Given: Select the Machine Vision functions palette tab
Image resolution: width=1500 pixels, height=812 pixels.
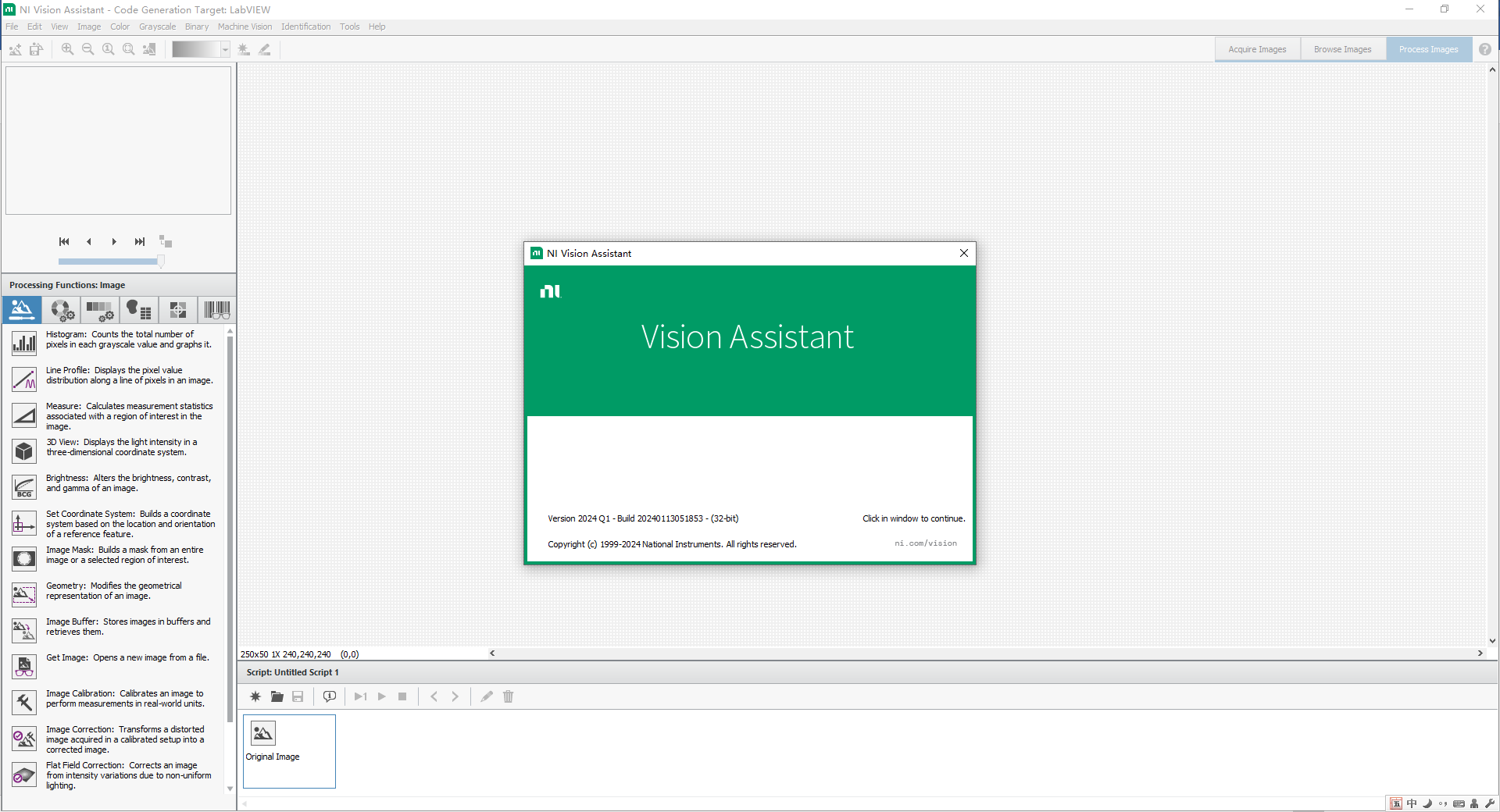Looking at the screenshot, I should point(178,310).
